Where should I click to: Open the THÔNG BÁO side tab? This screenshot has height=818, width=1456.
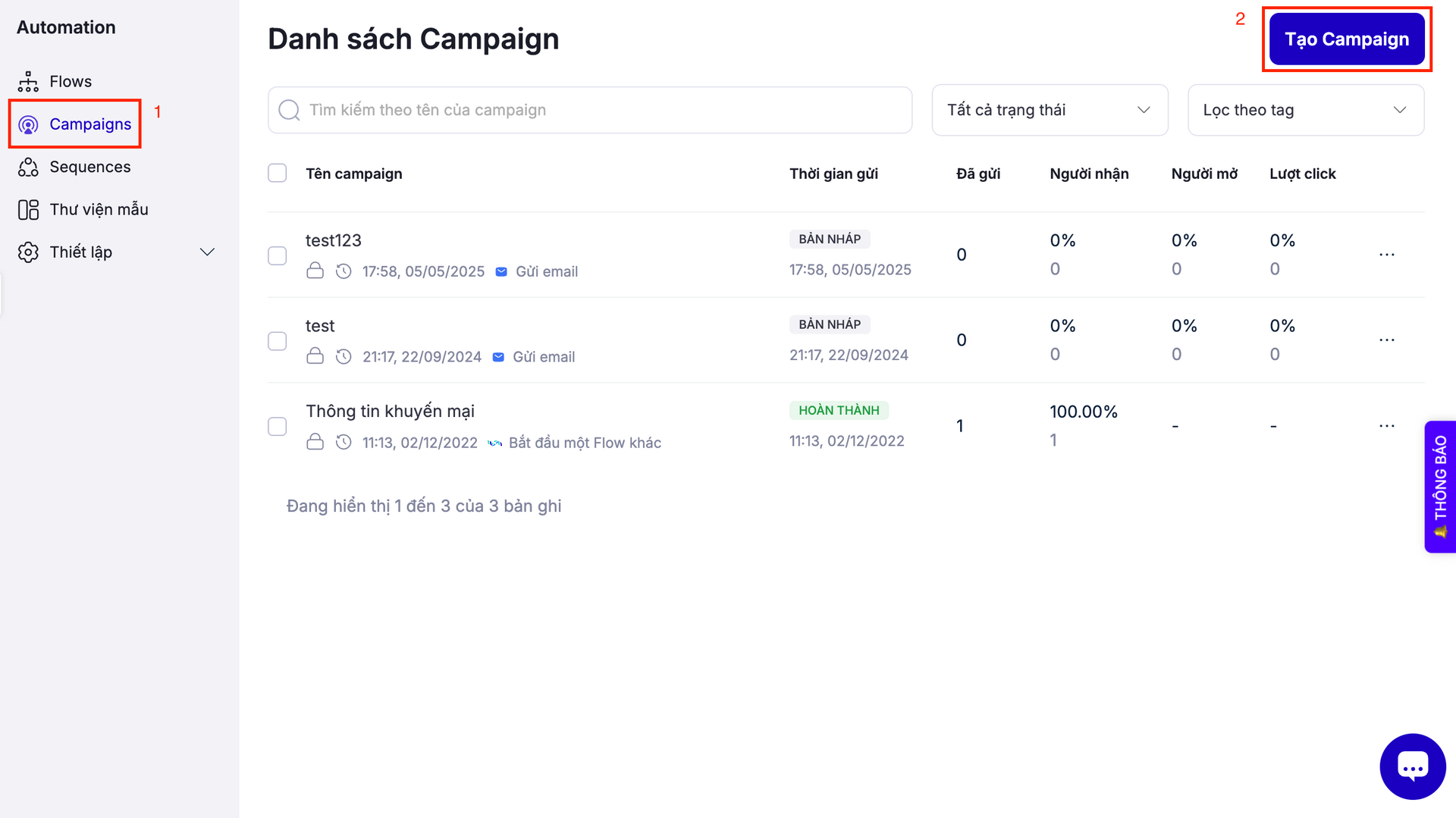(x=1439, y=486)
